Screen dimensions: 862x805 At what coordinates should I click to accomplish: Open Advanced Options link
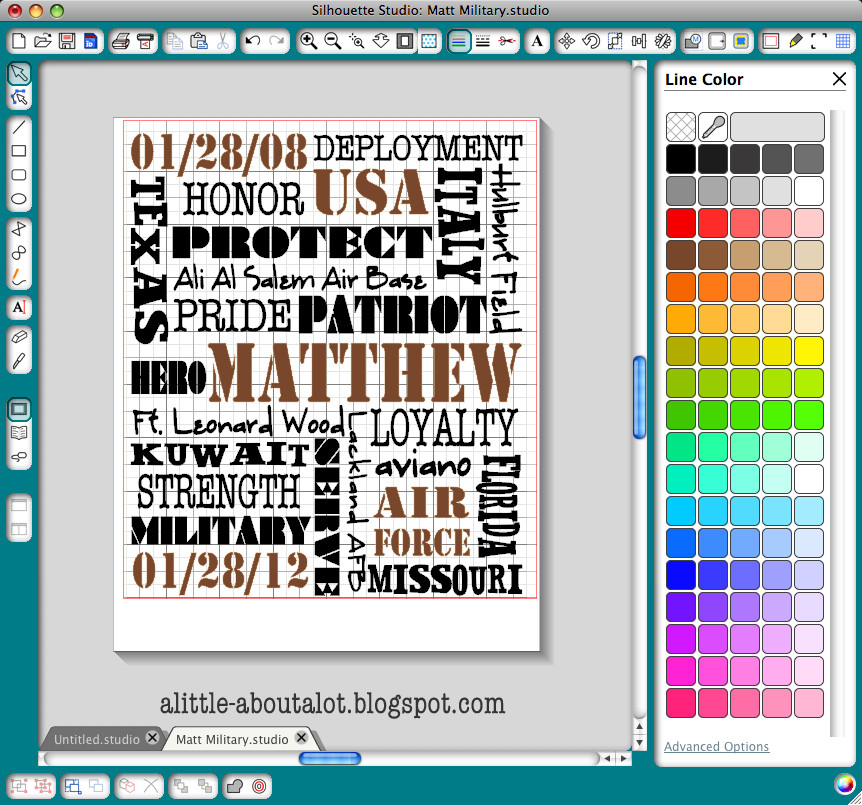716,747
